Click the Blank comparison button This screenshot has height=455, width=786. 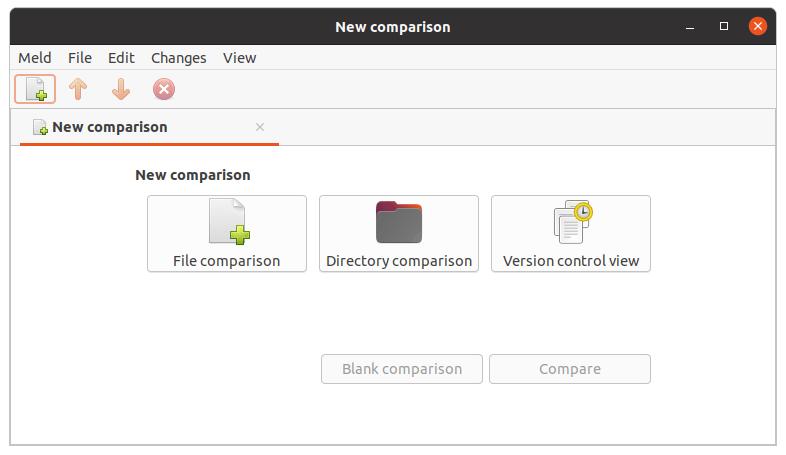[402, 369]
